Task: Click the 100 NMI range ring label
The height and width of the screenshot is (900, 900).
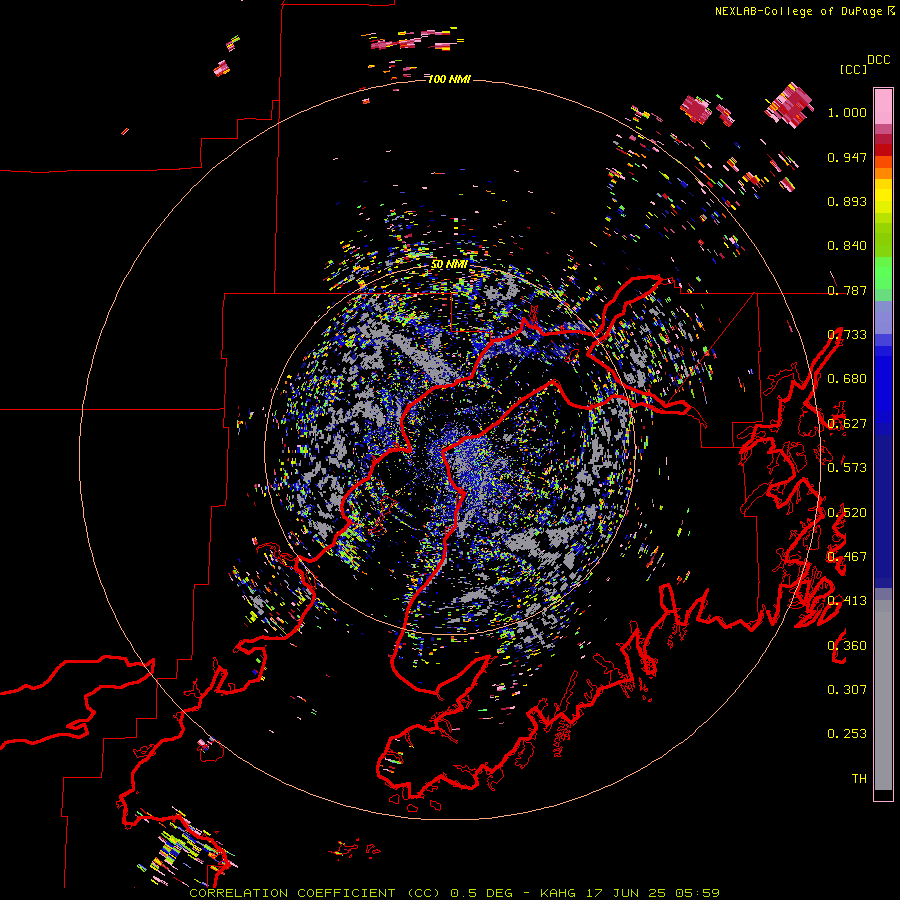Action: [x=449, y=79]
